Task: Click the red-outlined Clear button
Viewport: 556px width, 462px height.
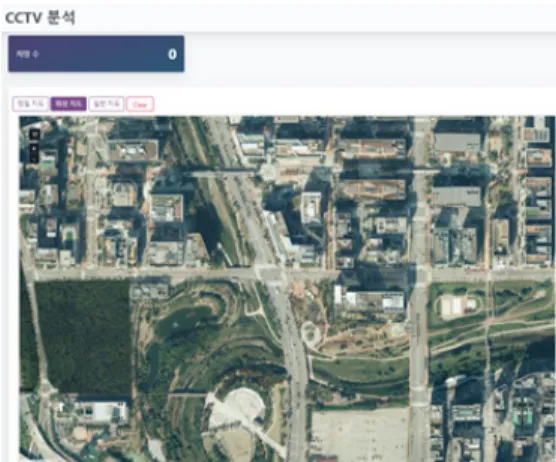Action: pos(140,104)
